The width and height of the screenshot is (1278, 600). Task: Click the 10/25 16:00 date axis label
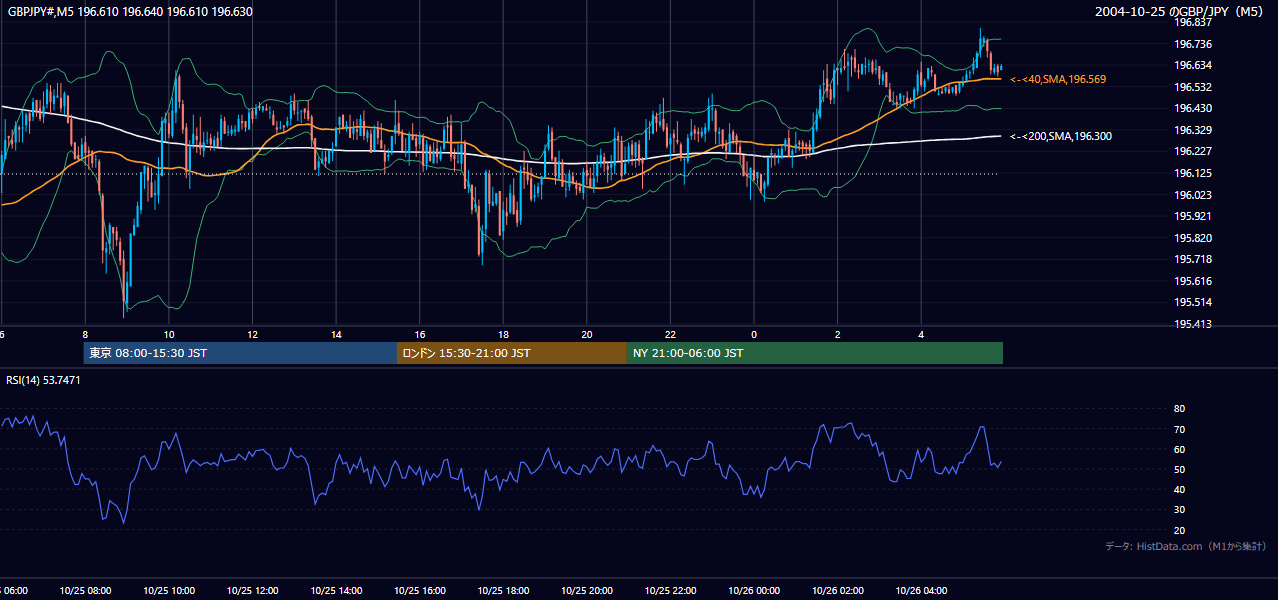coord(419,590)
